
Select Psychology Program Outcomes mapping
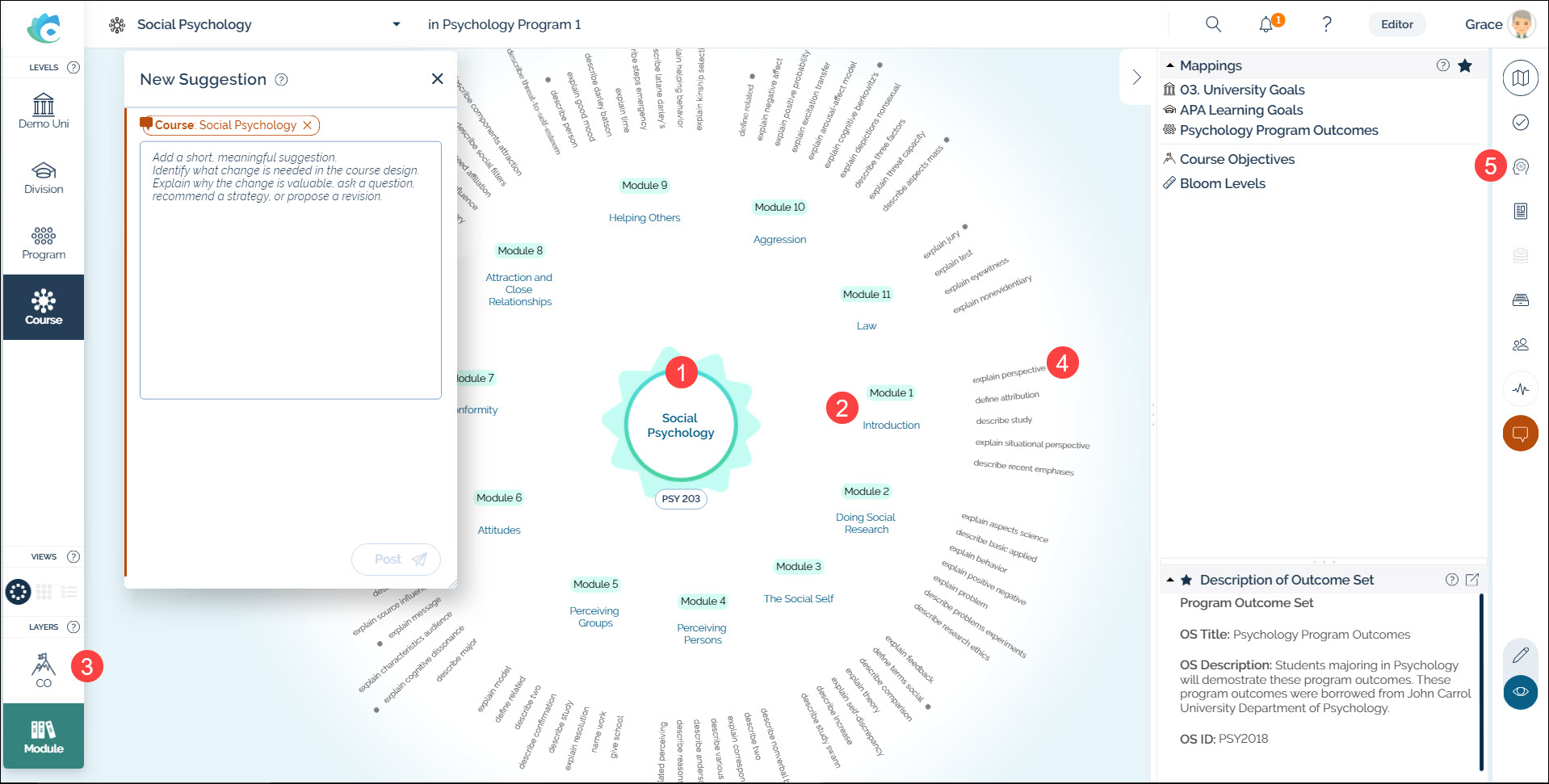[1278, 130]
